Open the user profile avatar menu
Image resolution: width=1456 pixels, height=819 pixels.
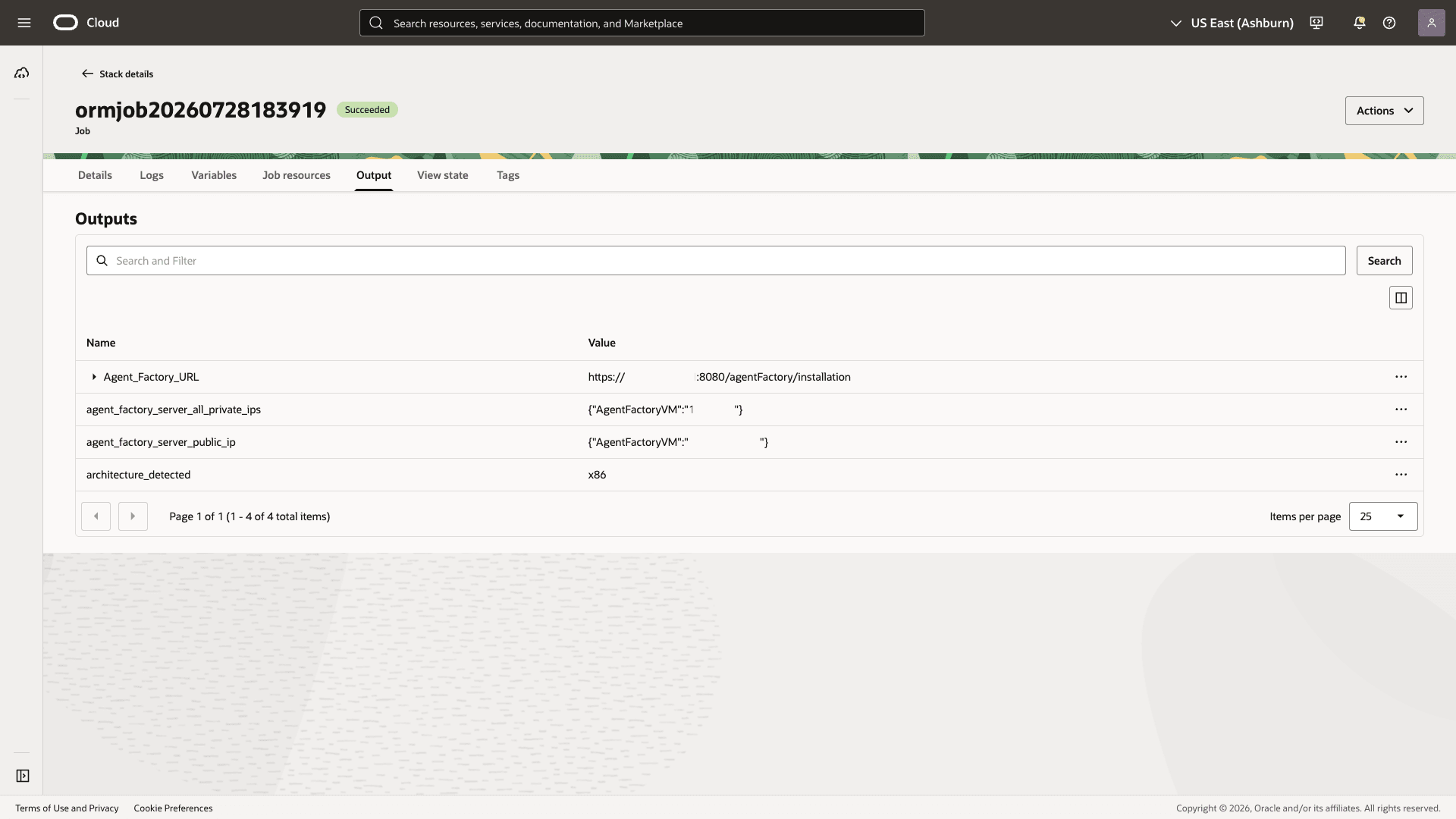1432,23
